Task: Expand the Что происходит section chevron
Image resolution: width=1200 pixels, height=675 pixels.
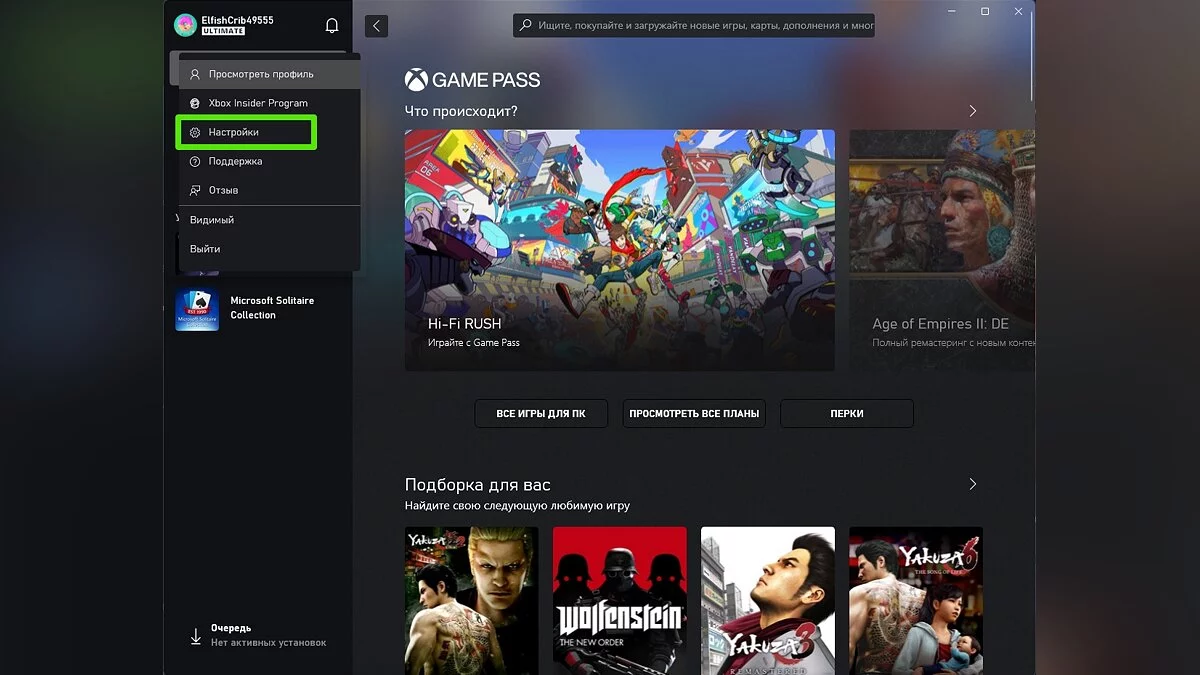Action: [x=972, y=111]
